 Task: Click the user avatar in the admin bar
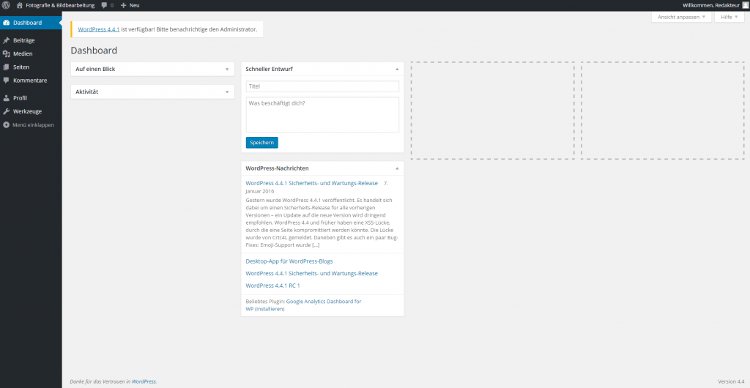pos(745,5)
